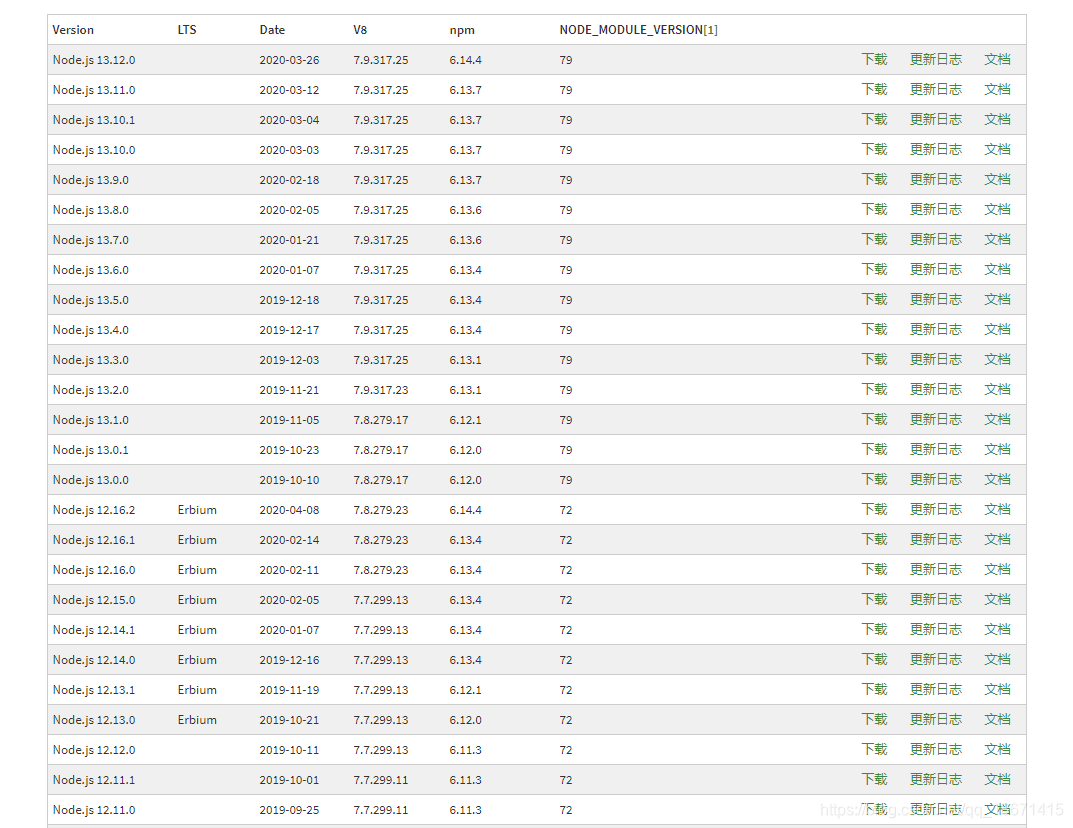Screen dimensions: 1073x828
Task: View changelog for Node.js 12.16.1
Action: (935, 540)
